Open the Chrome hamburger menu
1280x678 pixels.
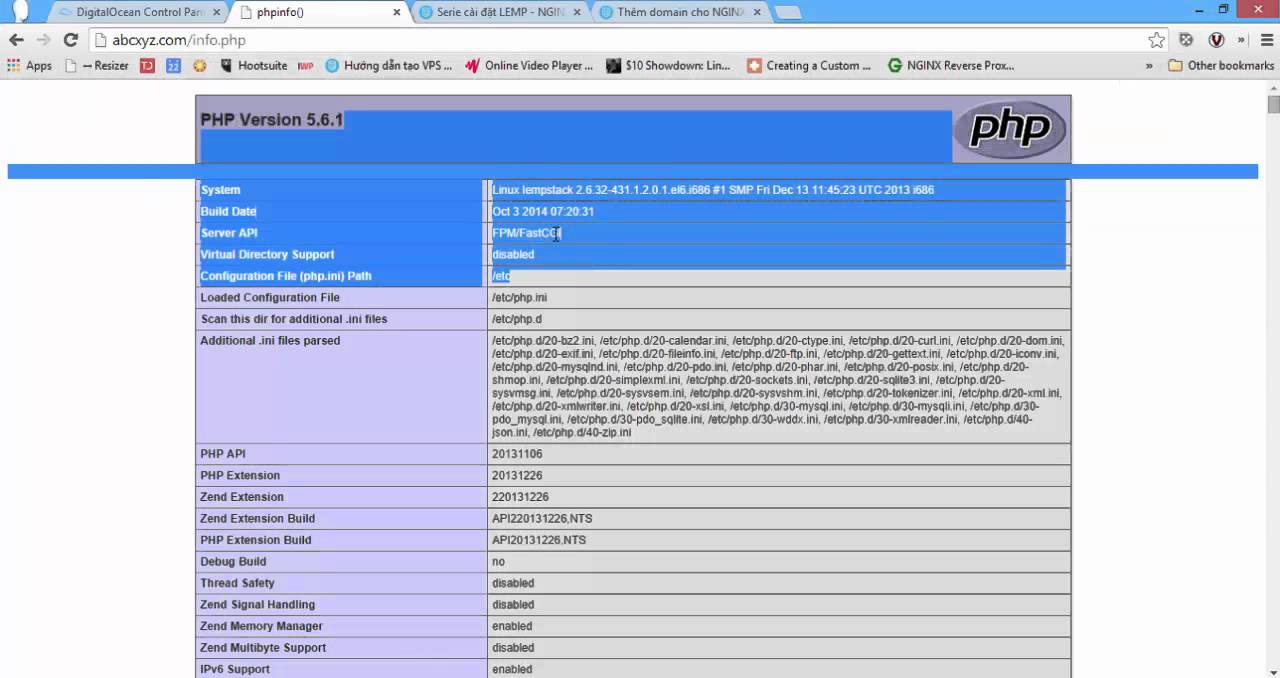(1266, 40)
